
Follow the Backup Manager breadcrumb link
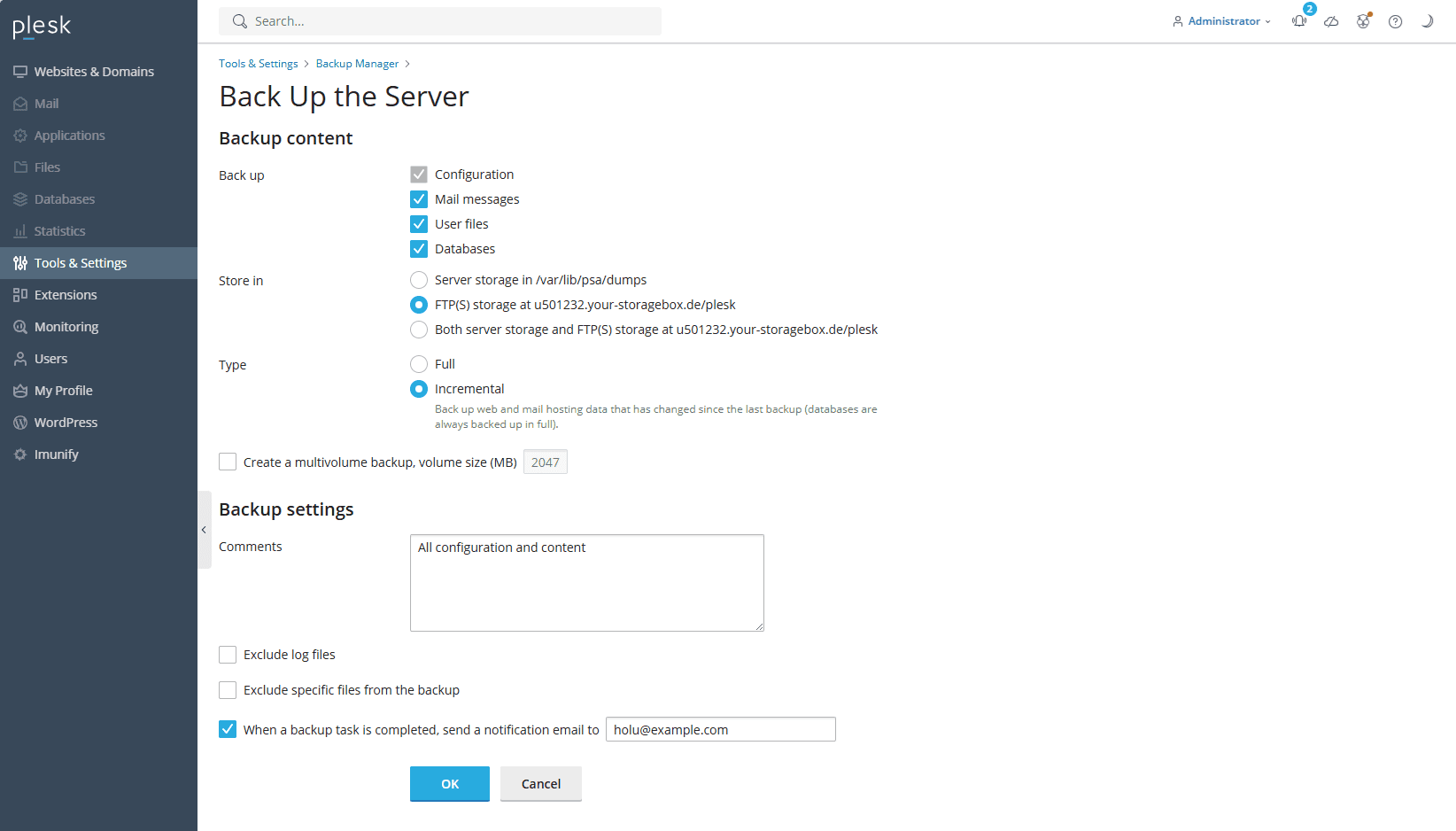(x=357, y=64)
